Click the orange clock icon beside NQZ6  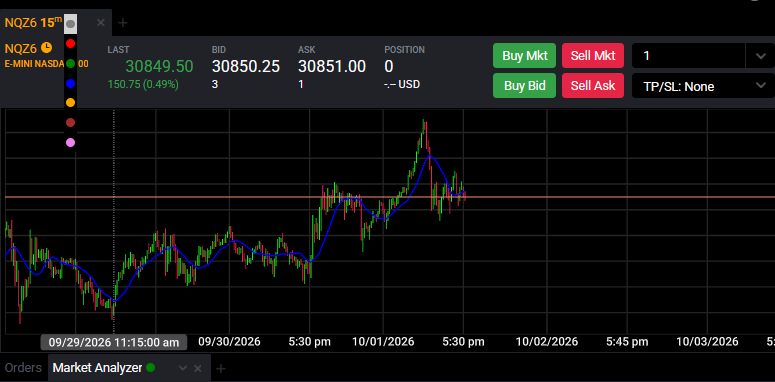(46, 48)
